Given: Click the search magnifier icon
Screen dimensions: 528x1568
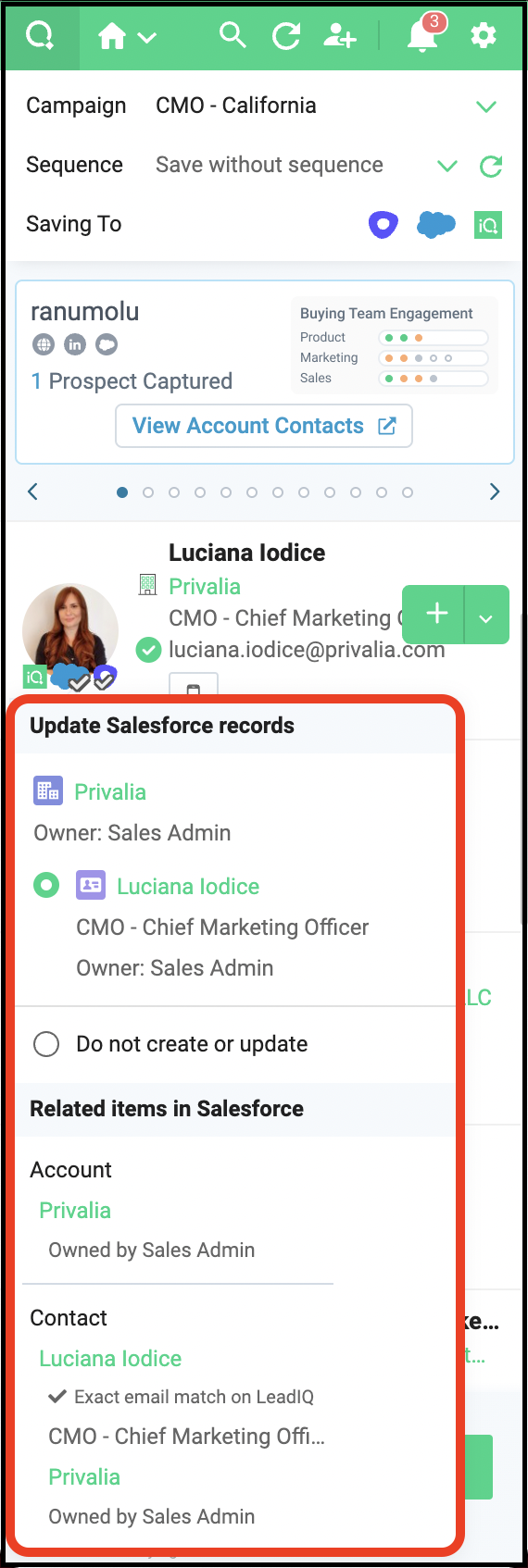Looking at the screenshot, I should click(x=233, y=35).
